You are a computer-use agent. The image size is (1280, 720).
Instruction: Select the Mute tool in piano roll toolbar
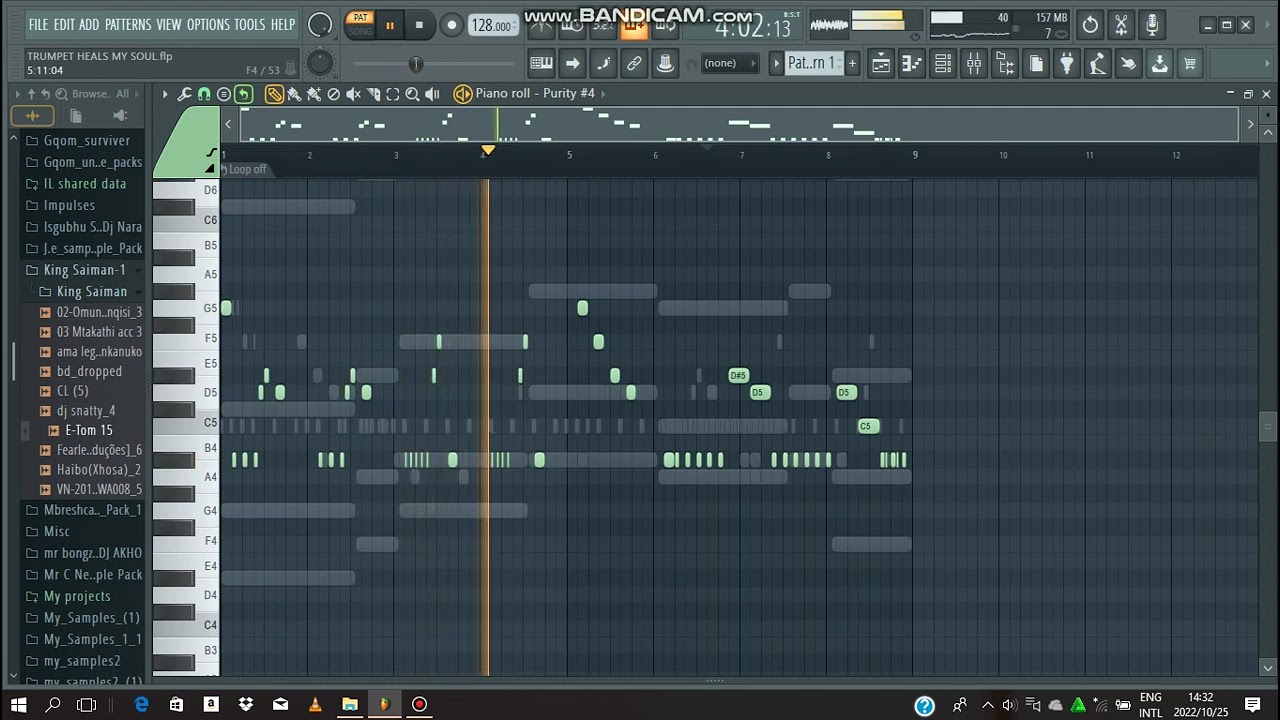pos(353,94)
